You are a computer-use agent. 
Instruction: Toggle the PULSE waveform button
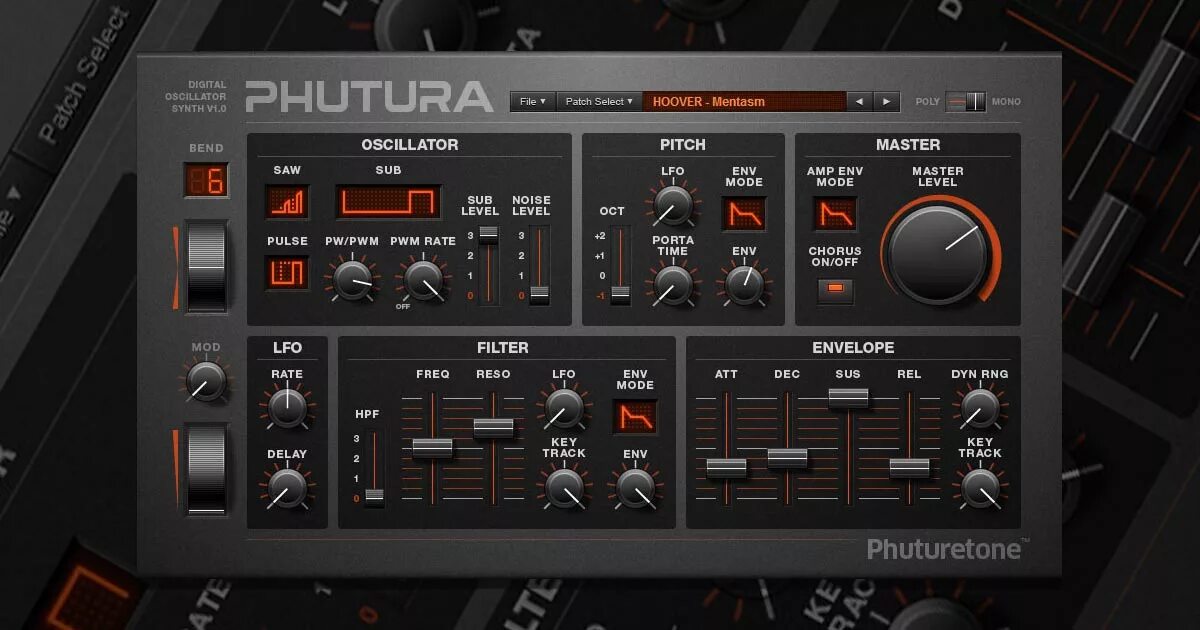point(287,272)
